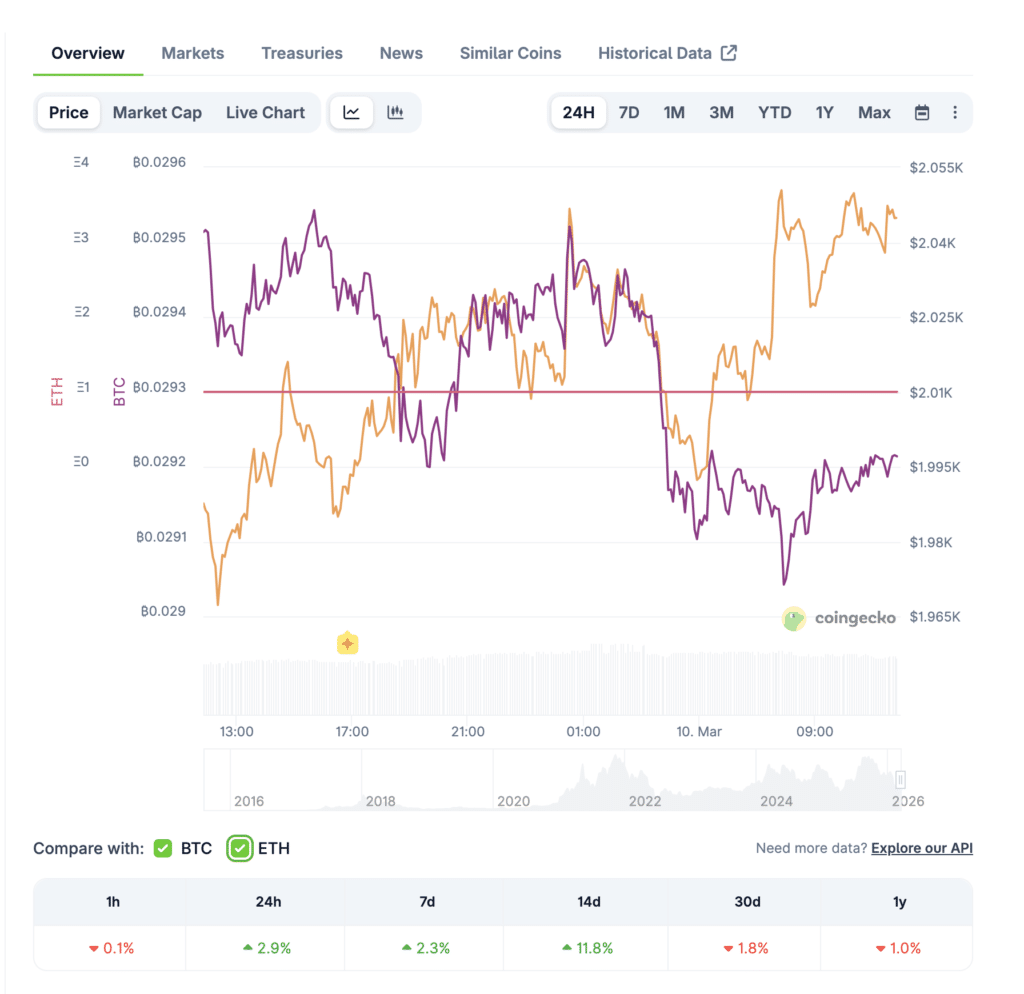The width and height of the screenshot is (1024, 994).
Task: Click the CoinGecko gecko logo icon
Action: tap(793, 618)
